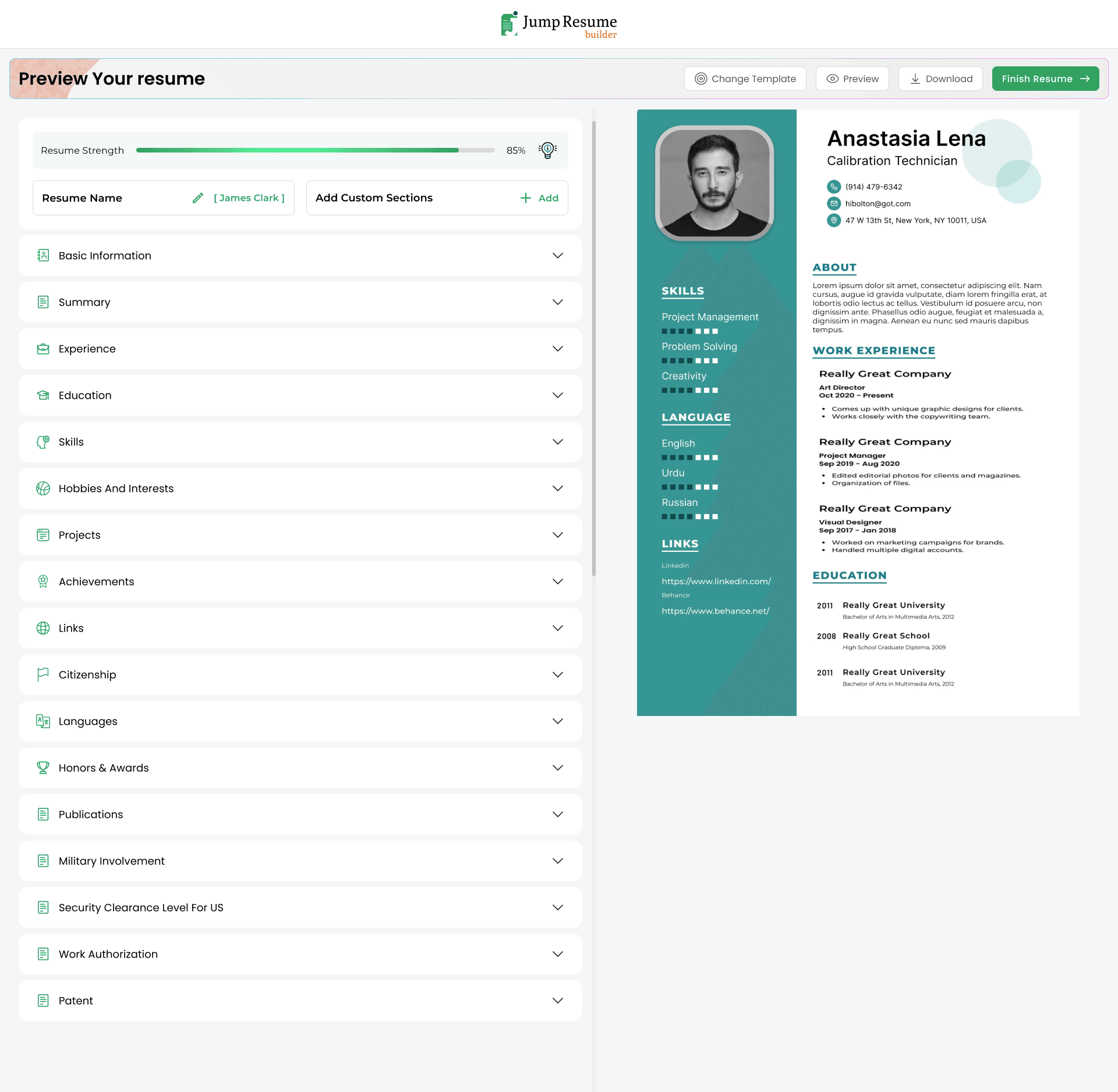Expand the Summary section
The height and width of the screenshot is (1092, 1118).
(x=557, y=302)
